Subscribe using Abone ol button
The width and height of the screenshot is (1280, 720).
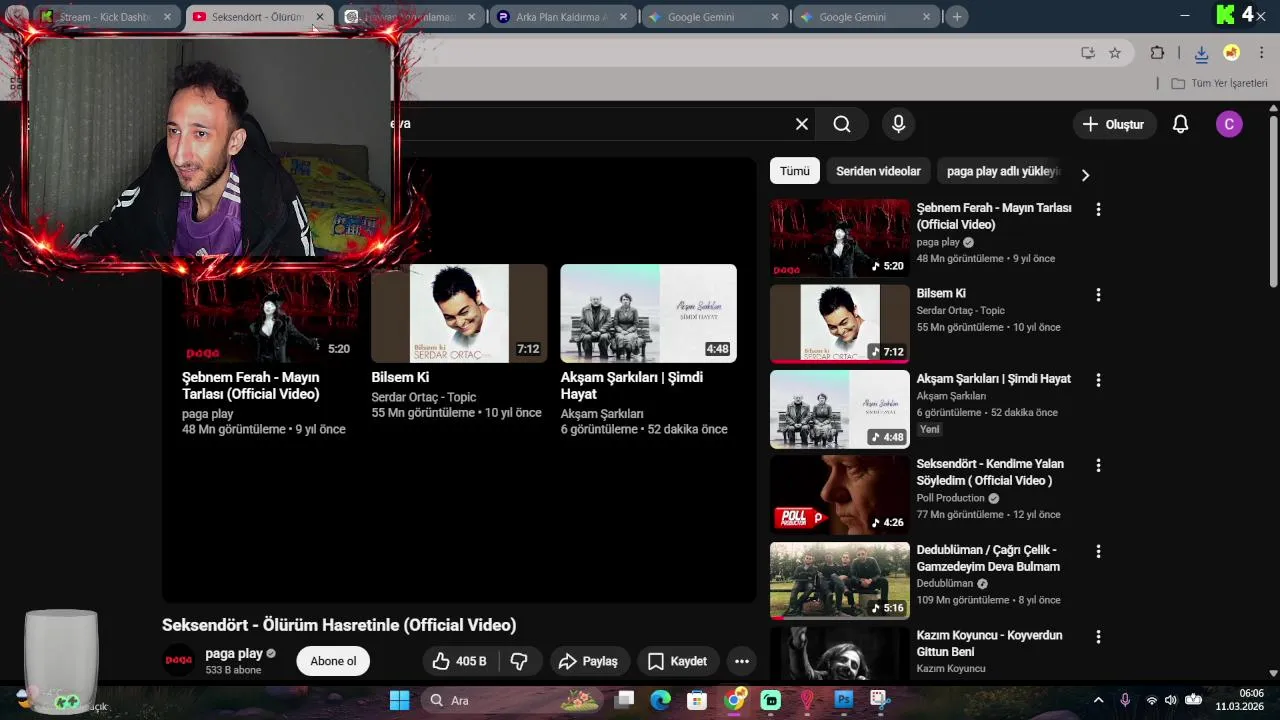pyautogui.click(x=333, y=661)
